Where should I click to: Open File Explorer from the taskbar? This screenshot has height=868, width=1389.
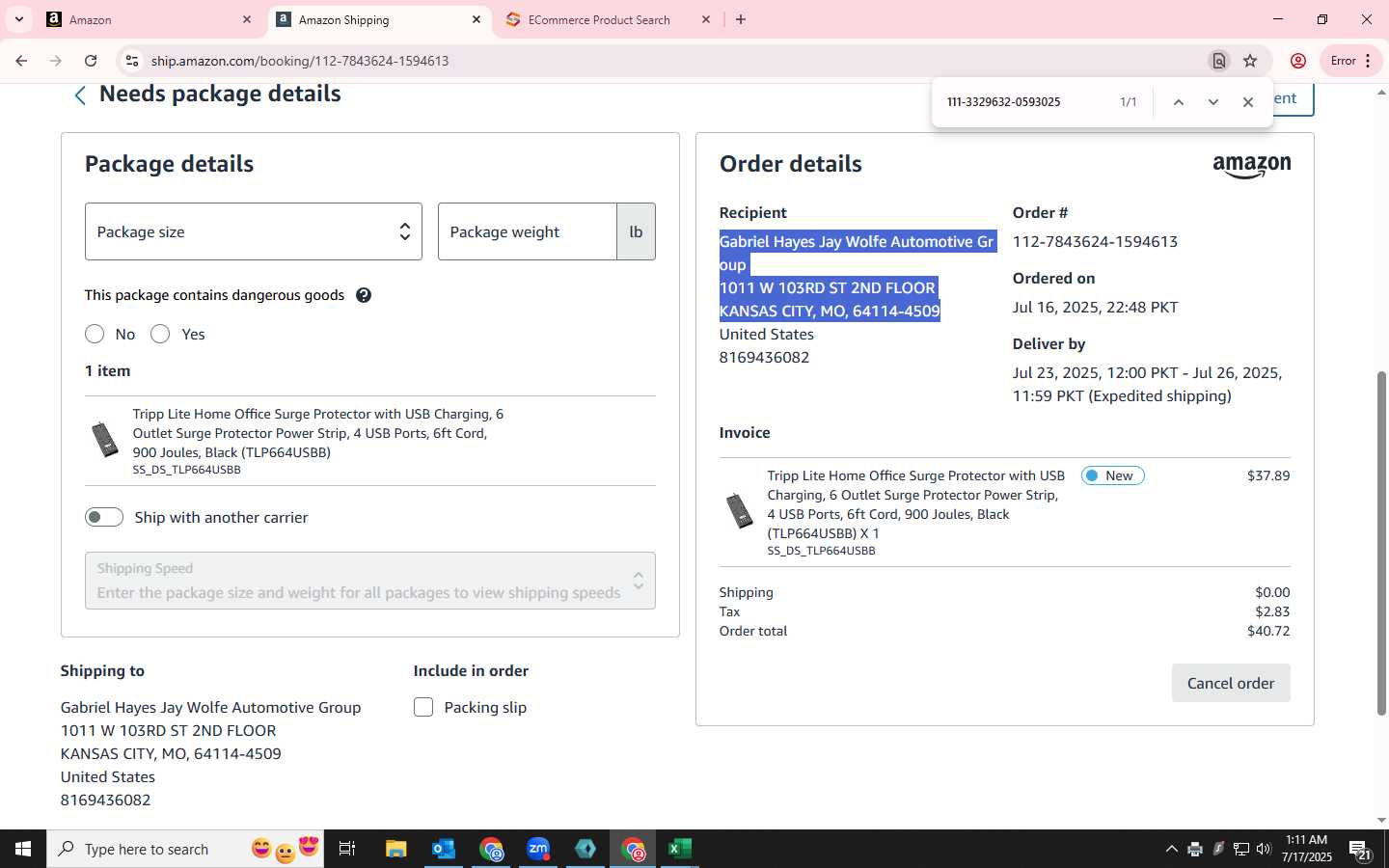(396, 849)
